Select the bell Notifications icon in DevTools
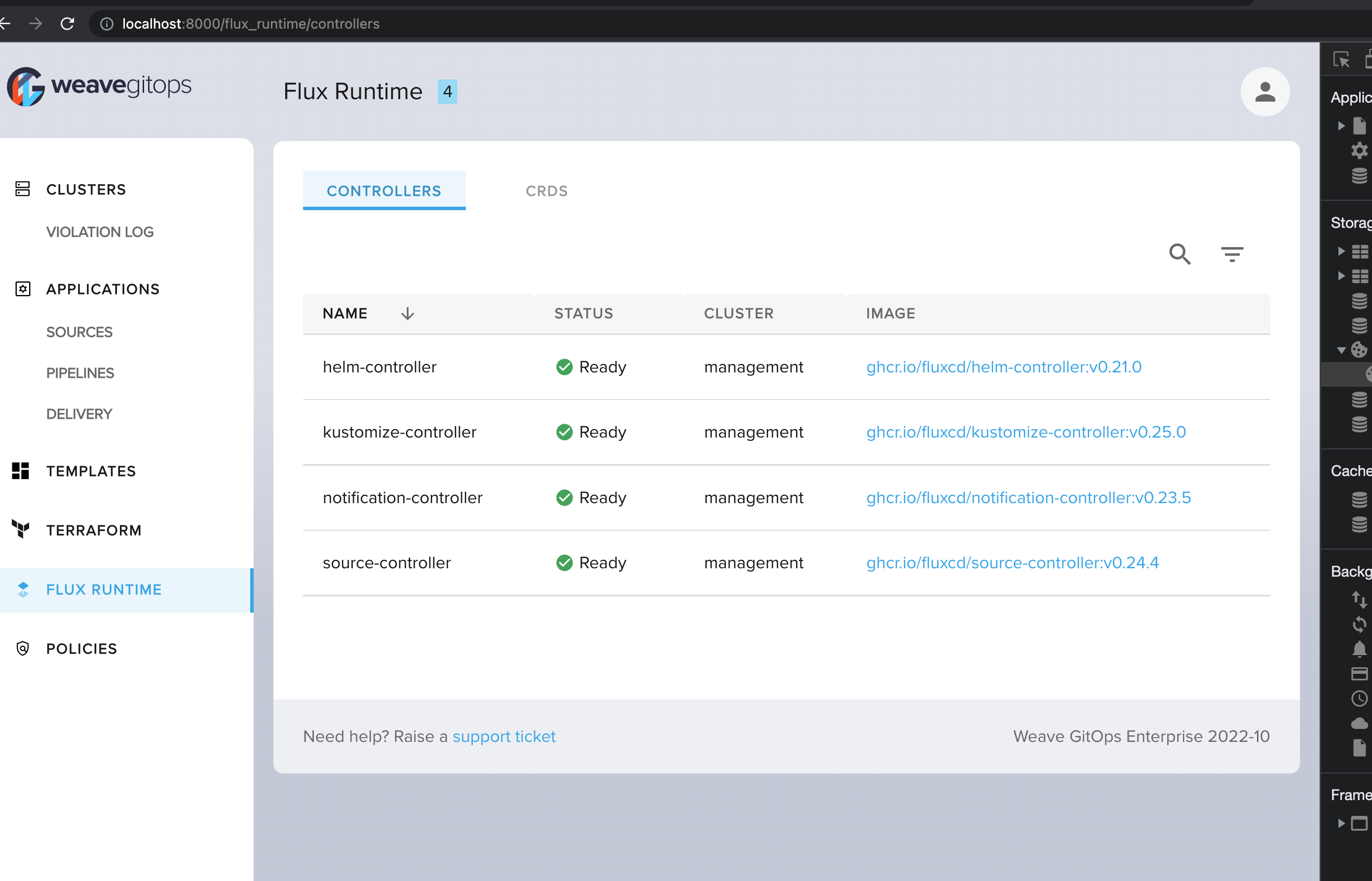This screenshot has width=1372, height=881. (x=1359, y=649)
